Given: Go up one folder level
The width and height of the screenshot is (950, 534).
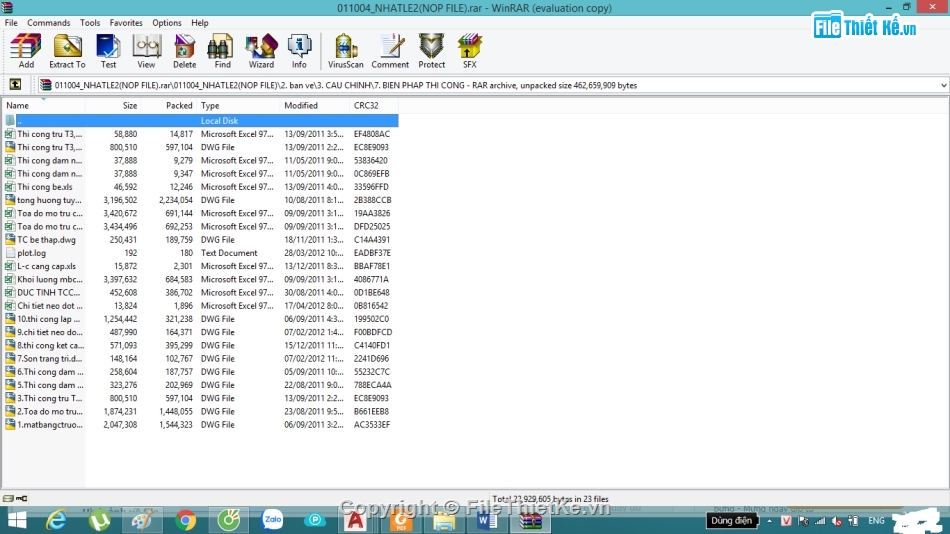Looking at the screenshot, I should [15, 85].
